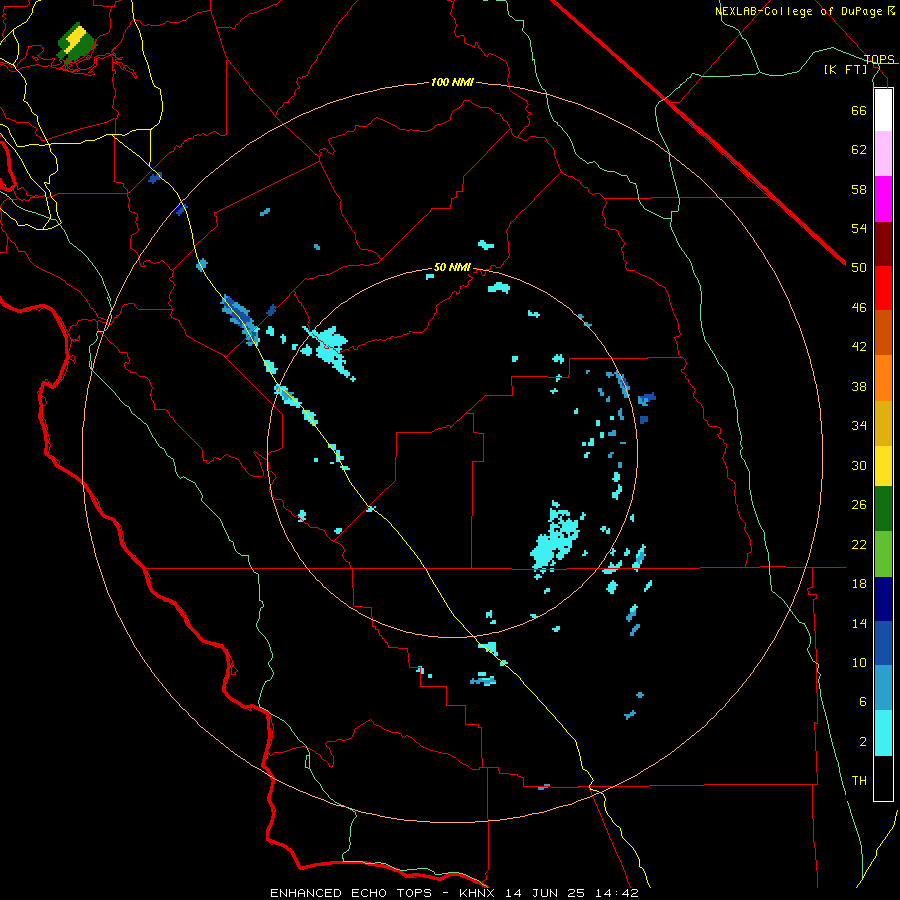Click legend value "54"

click(859, 228)
